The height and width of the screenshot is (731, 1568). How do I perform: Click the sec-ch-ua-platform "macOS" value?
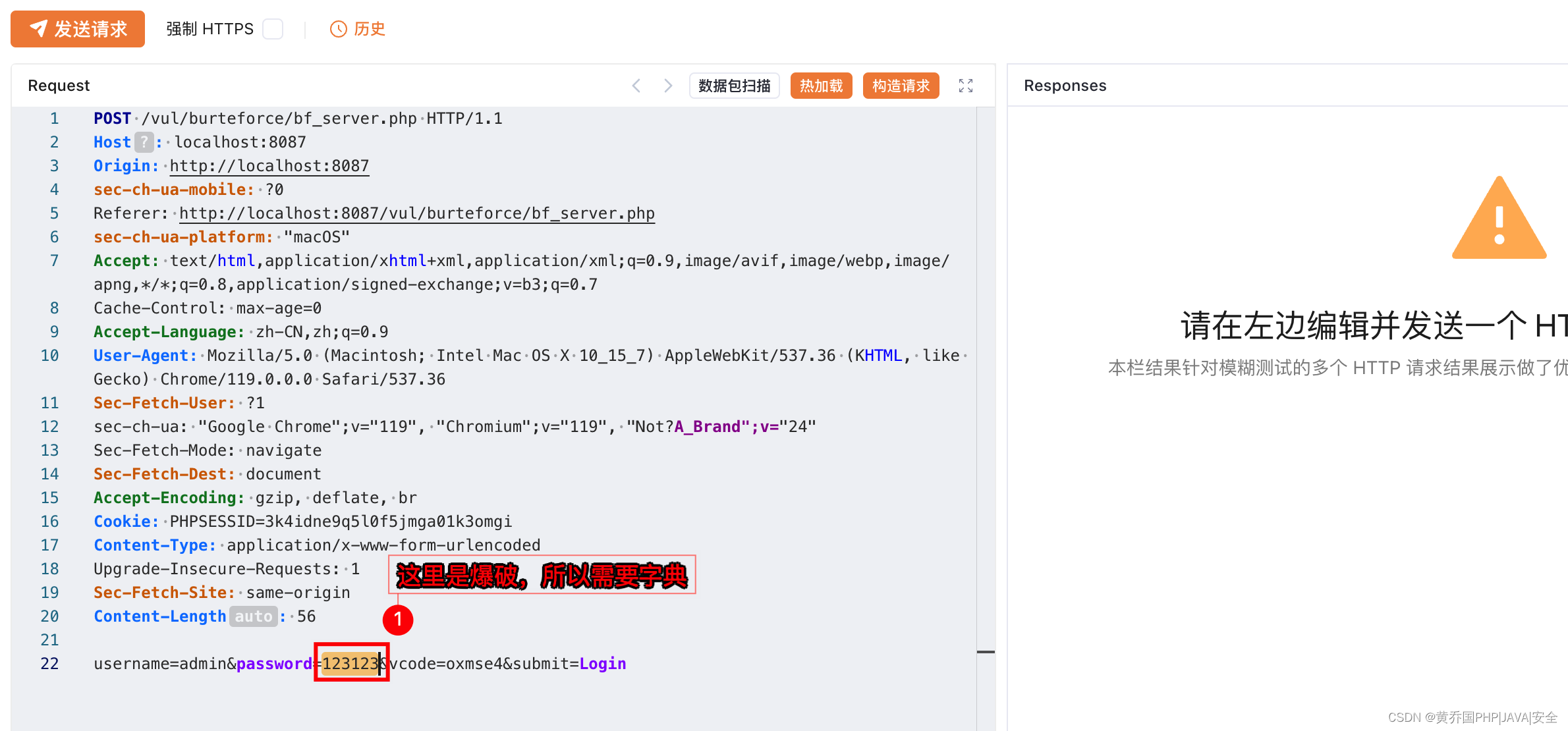(317, 237)
